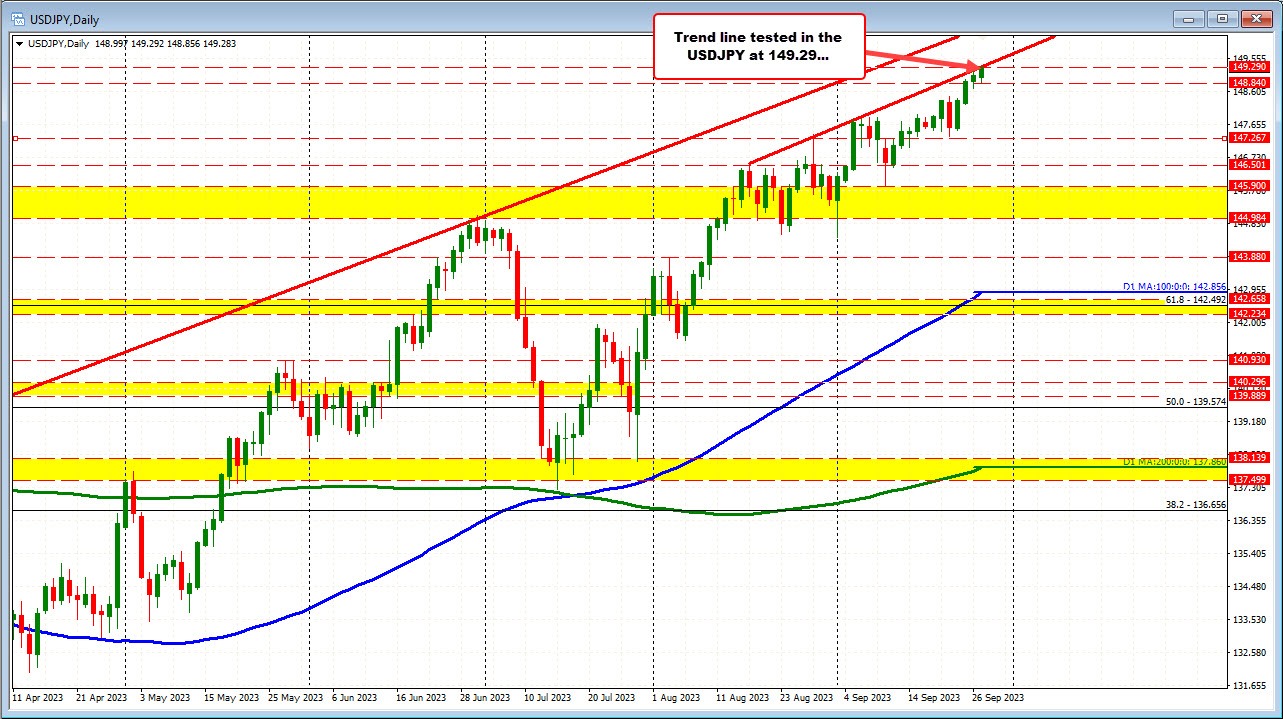The height and width of the screenshot is (719, 1283).
Task: Click the 147.267 price tag on the right axis
Action: click(x=1248, y=139)
